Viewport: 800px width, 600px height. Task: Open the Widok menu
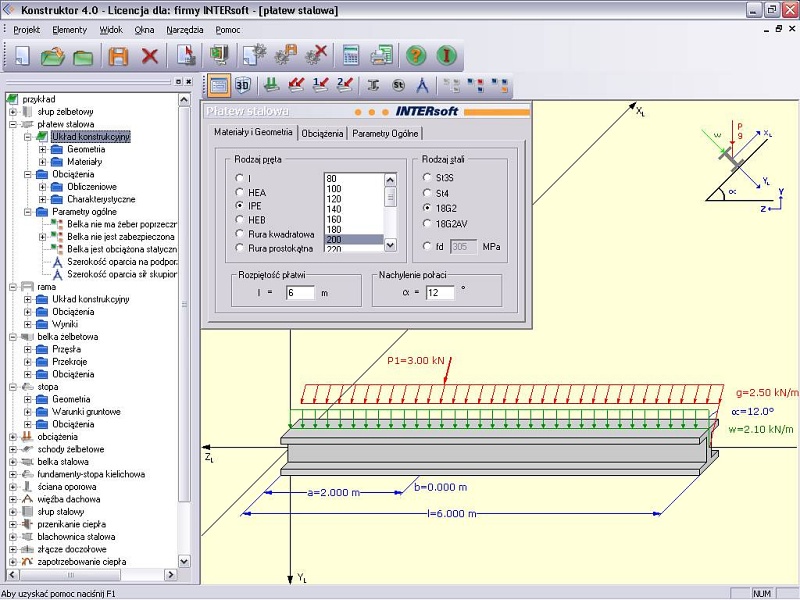[111, 30]
